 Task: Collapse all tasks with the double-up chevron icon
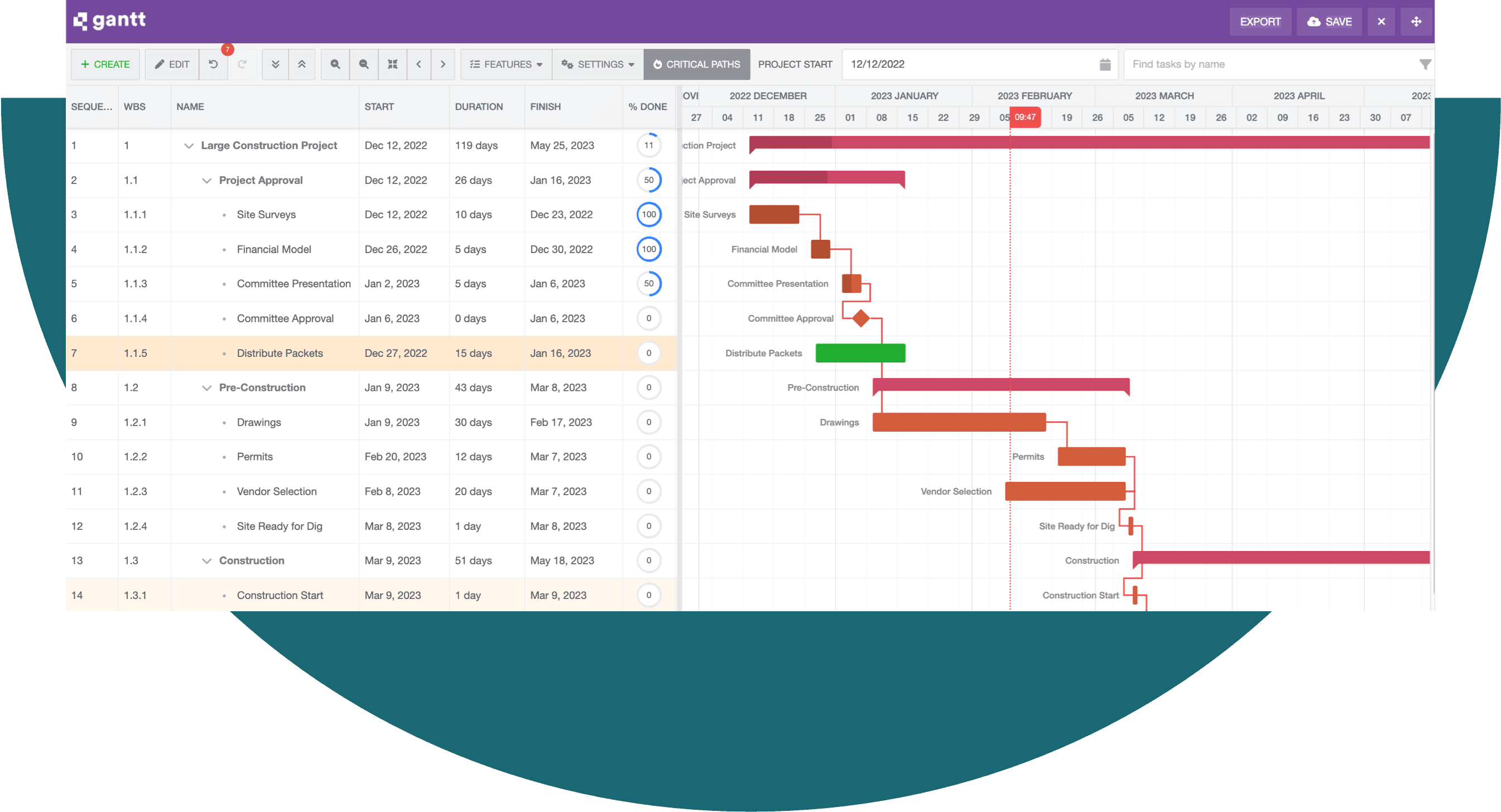(x=302, y=64)
